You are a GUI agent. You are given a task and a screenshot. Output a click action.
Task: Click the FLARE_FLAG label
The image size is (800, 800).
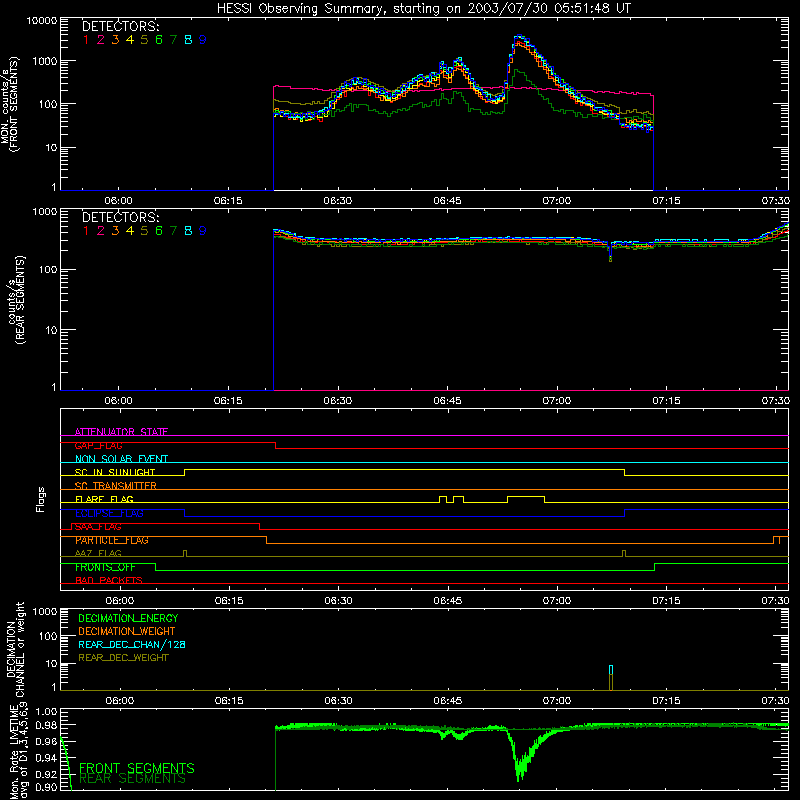coord(104,499)
